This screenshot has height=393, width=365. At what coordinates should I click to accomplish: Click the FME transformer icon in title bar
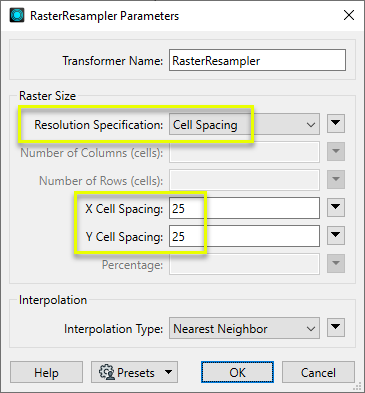[17, 15]
